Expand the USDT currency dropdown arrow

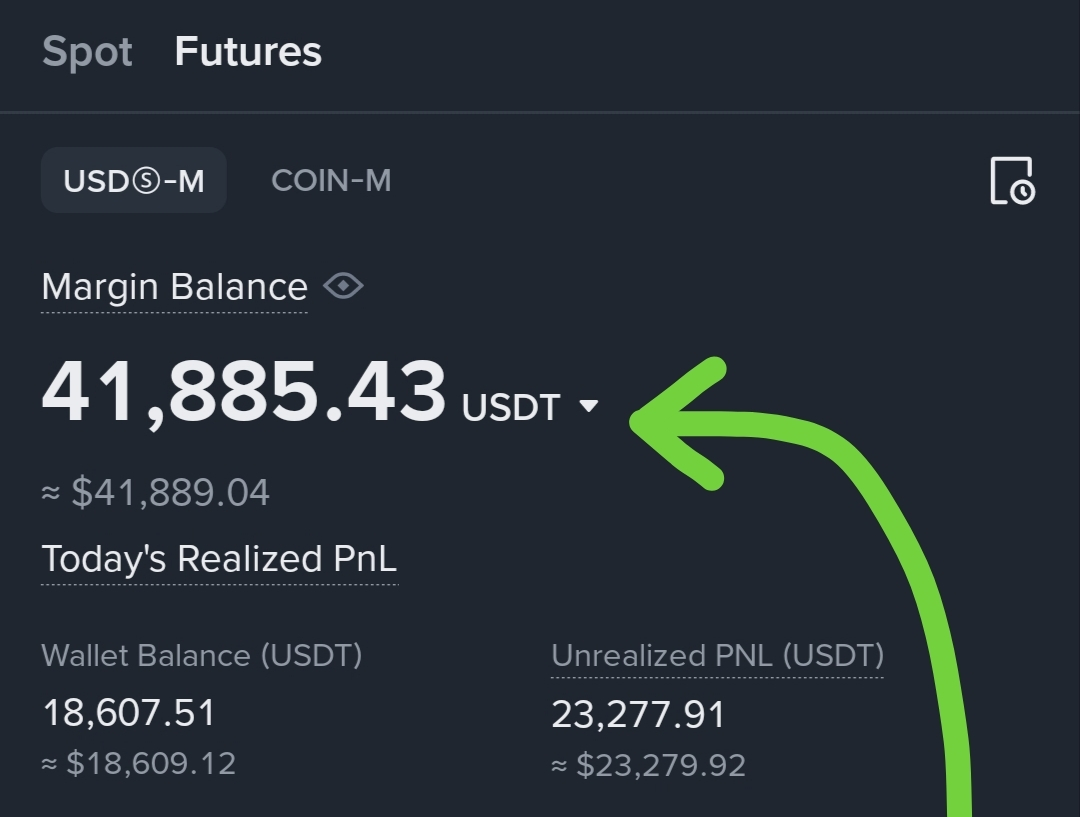click(589, 406)
